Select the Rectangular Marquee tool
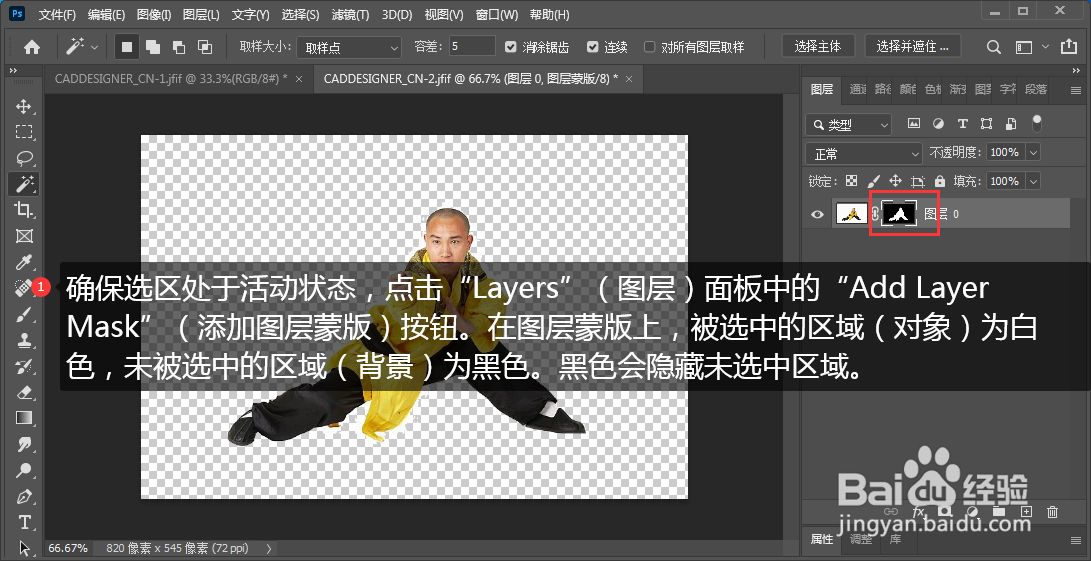 [x=24, y=132]
